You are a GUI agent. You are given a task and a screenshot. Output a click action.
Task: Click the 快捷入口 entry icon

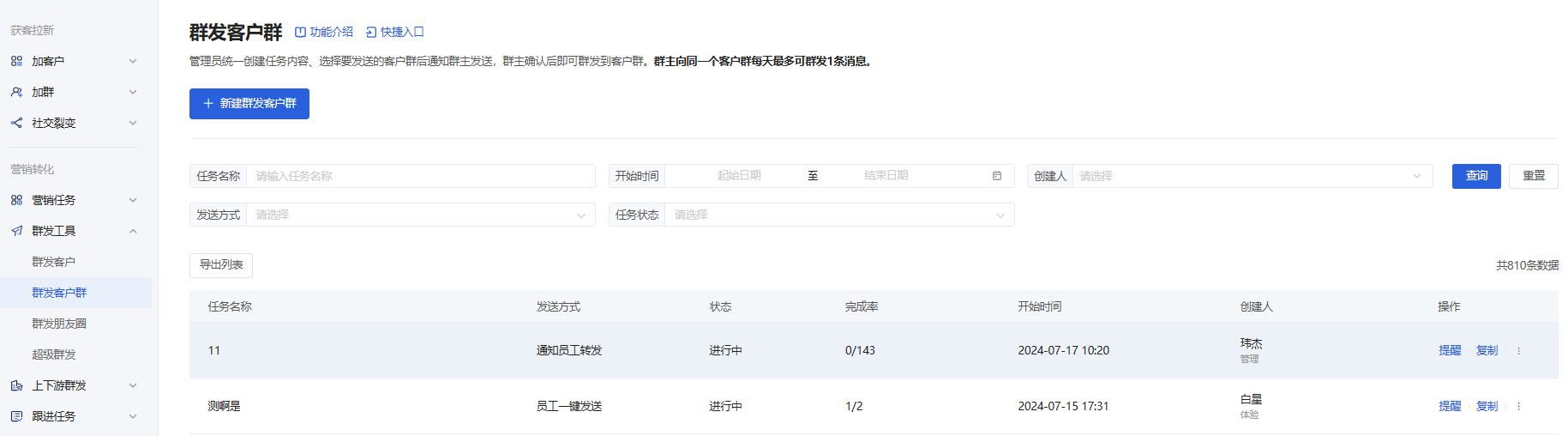(x=371, y=32)
